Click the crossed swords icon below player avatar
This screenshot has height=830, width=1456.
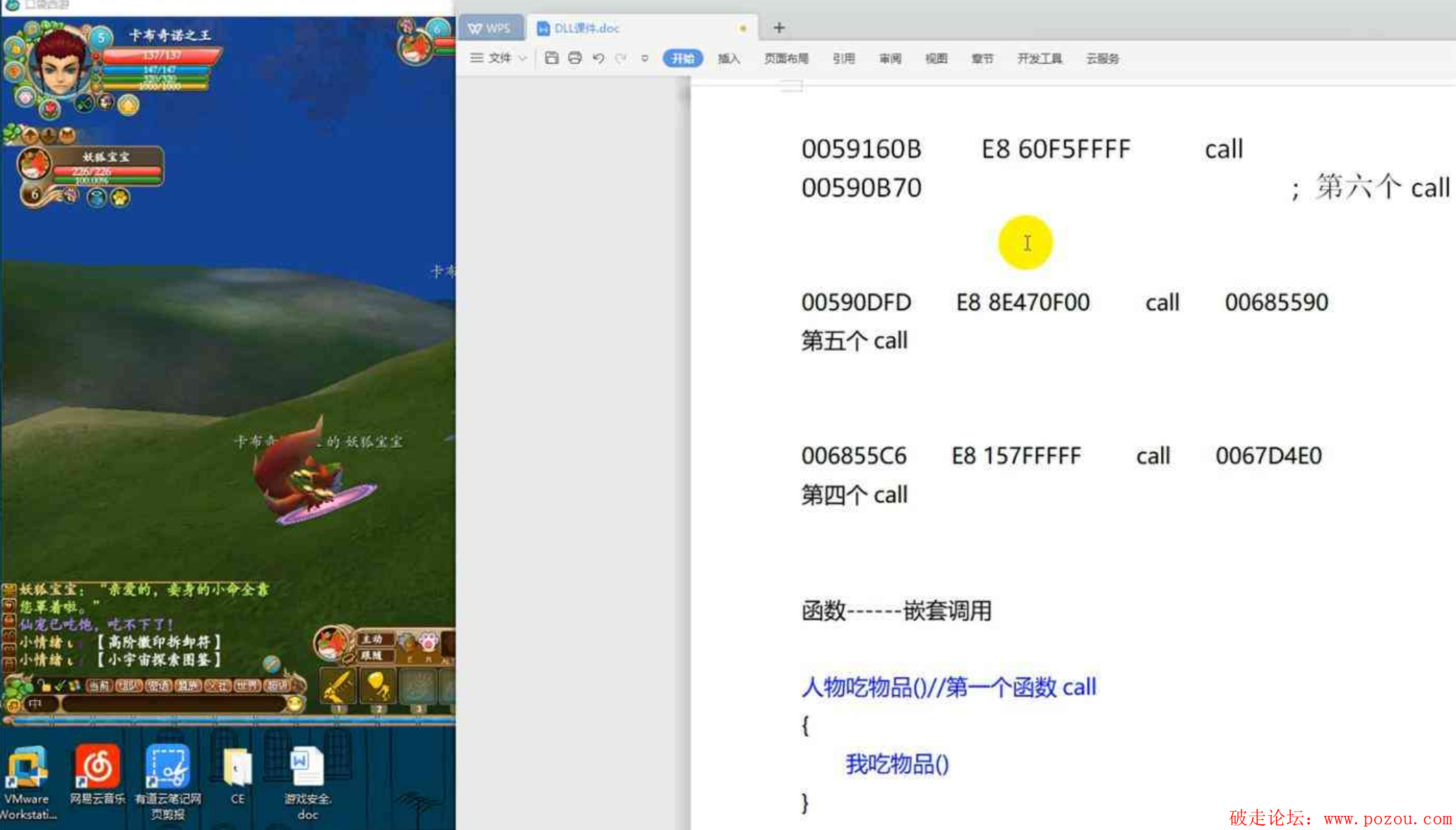tap(84, 104)
